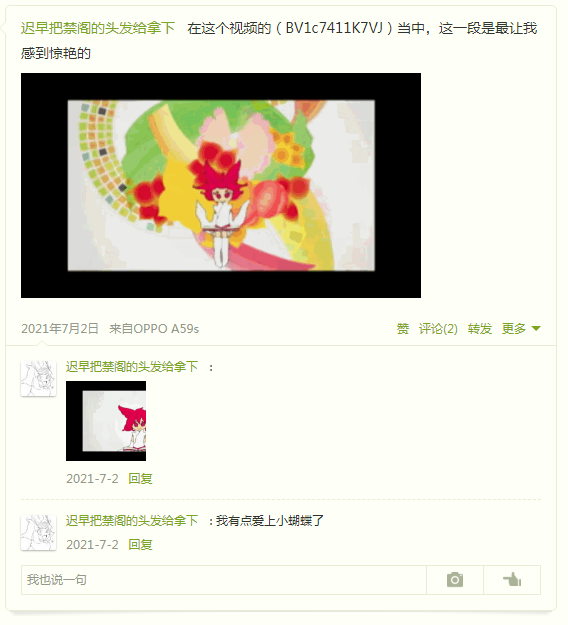Open 评论(2) comments link
Viewport: 568px width, 625px height.
coord(438,329)
